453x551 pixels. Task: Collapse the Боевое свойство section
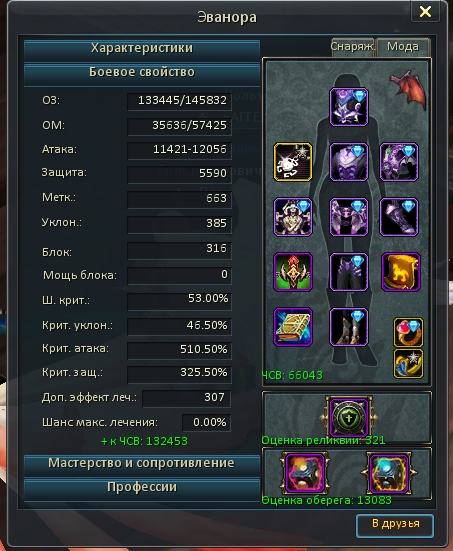click(x=142, y=72)
